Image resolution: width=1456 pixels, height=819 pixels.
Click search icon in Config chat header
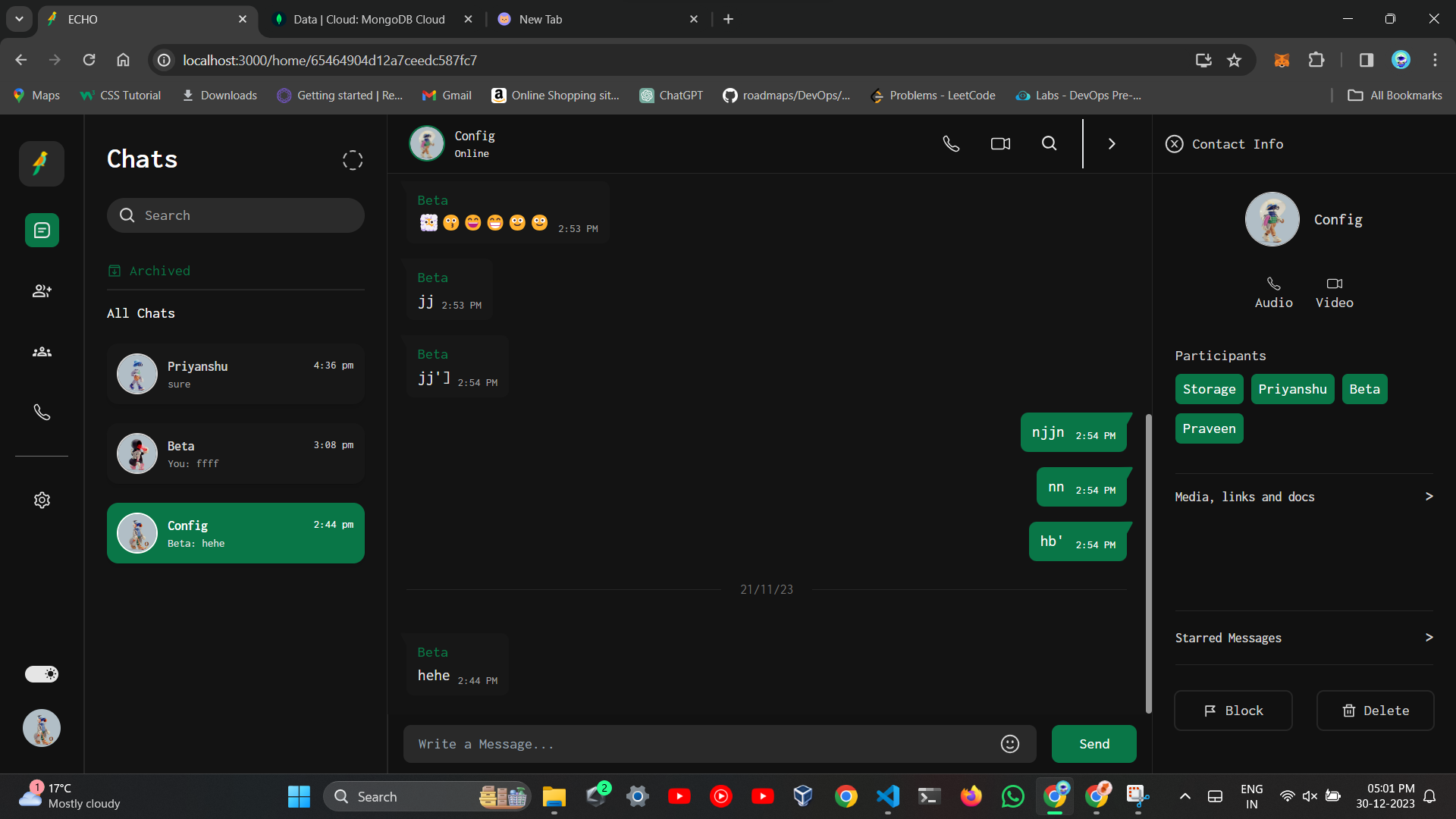[x=1049, y=143]
